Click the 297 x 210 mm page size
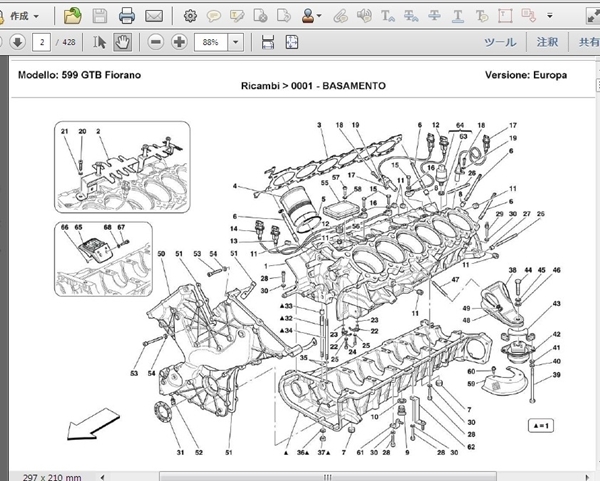Image resolution: width=600 pixels, height=481 pixels. point(52,477)
